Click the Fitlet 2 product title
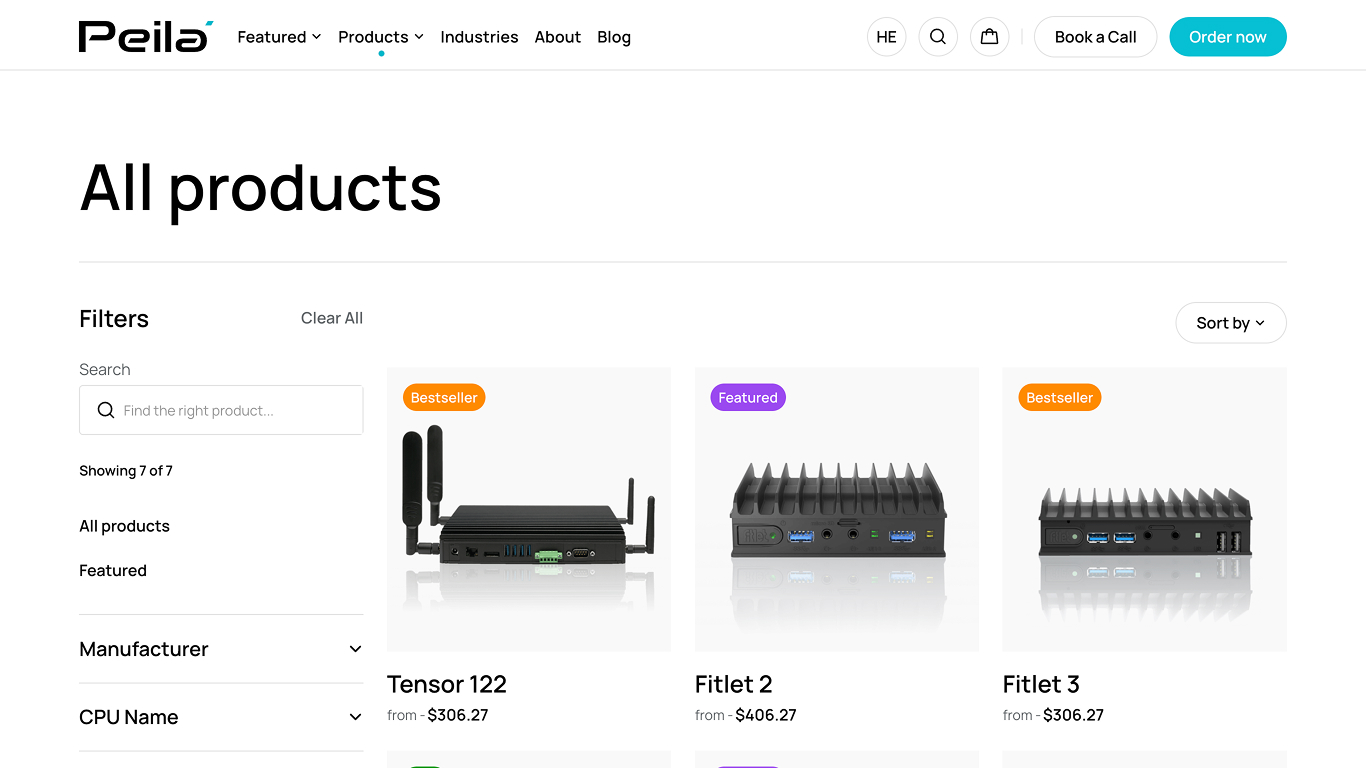This screenshot has height=769, width=1366. coord(734,684)
